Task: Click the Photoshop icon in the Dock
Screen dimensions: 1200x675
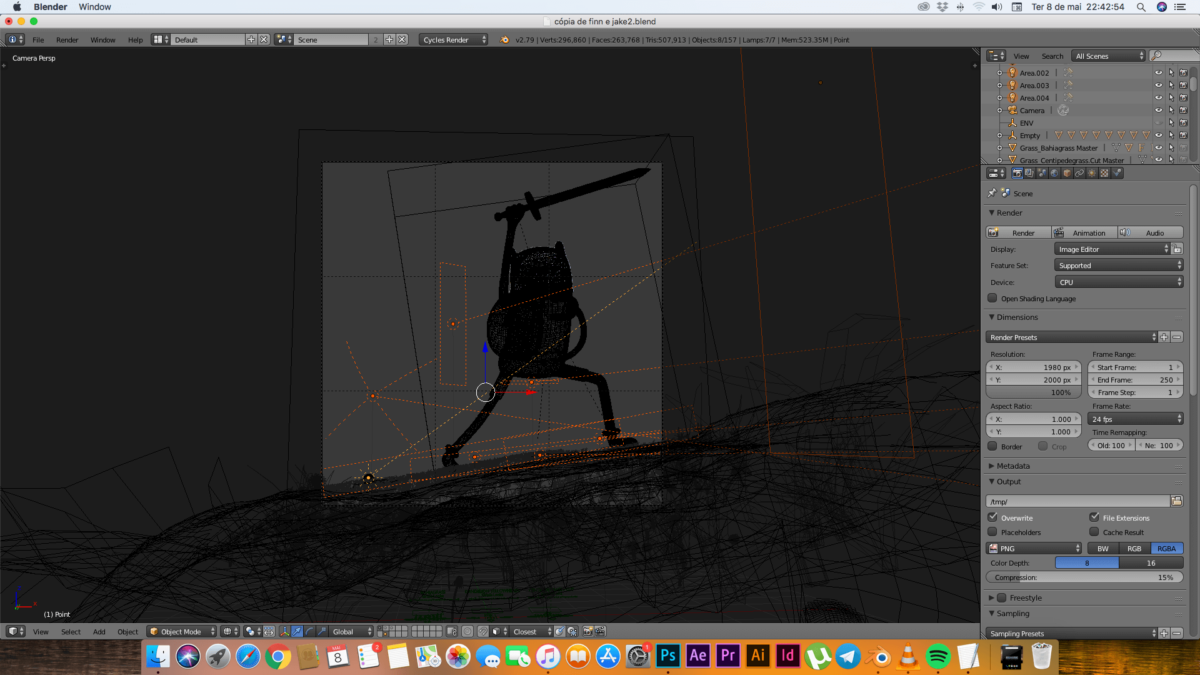Action: [x=668, y=656]
